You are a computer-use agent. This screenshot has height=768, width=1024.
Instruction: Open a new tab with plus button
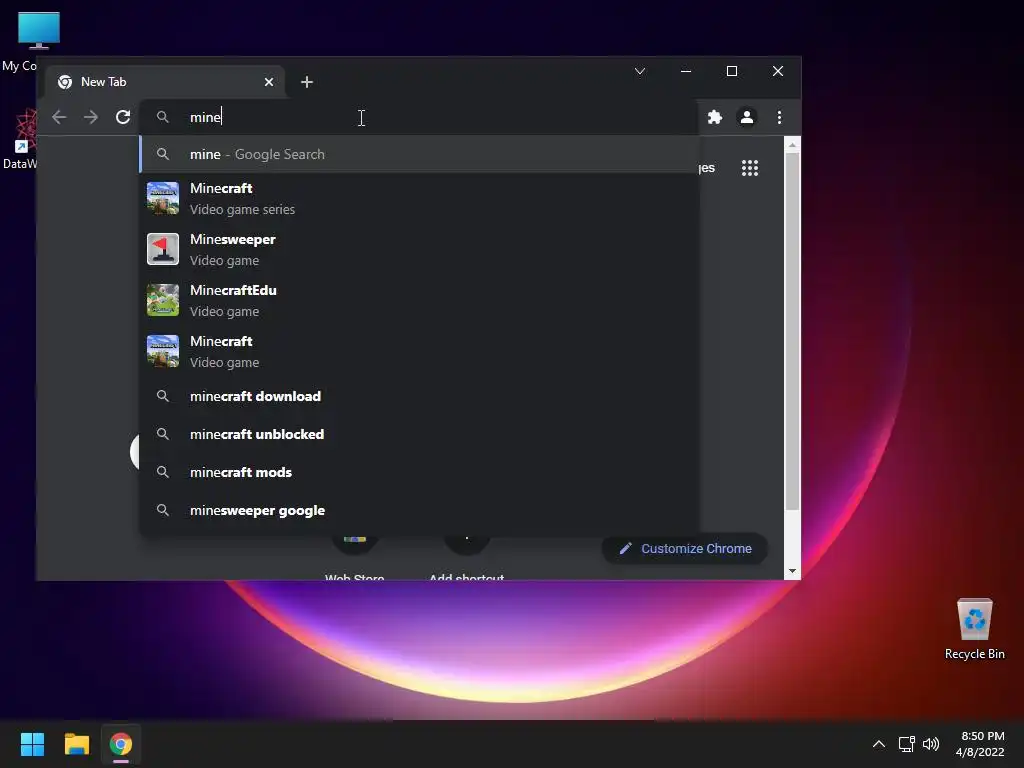307,82
